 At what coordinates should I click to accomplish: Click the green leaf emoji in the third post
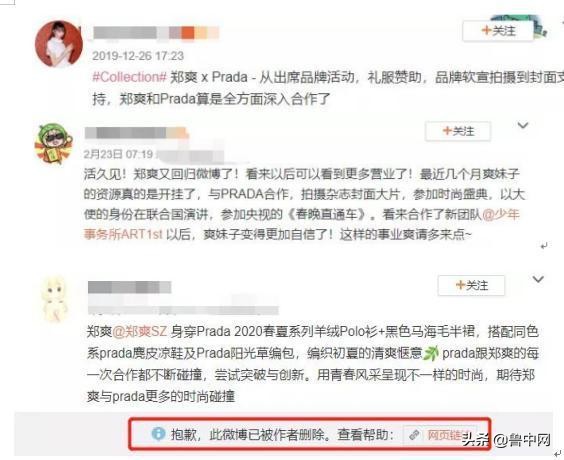pos(431,353)
